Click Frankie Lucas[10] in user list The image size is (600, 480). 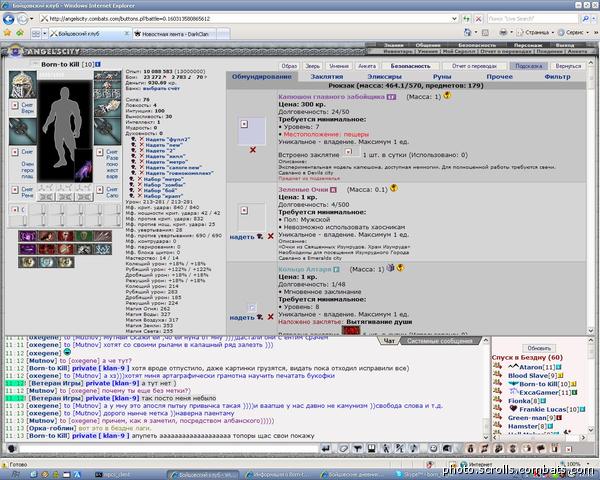coord(549,409)
